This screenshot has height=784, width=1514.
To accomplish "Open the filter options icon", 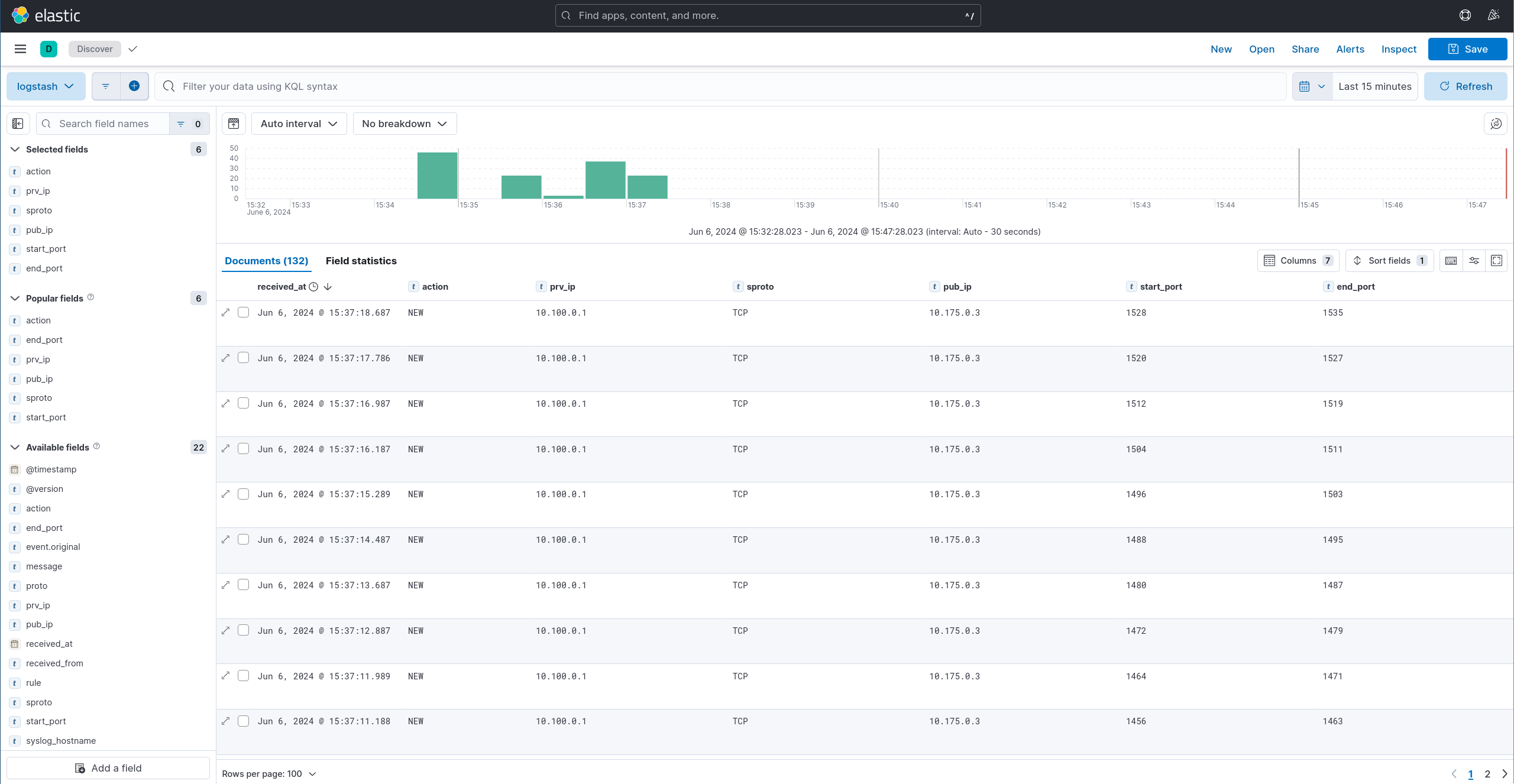I will (x=106, y=86).
